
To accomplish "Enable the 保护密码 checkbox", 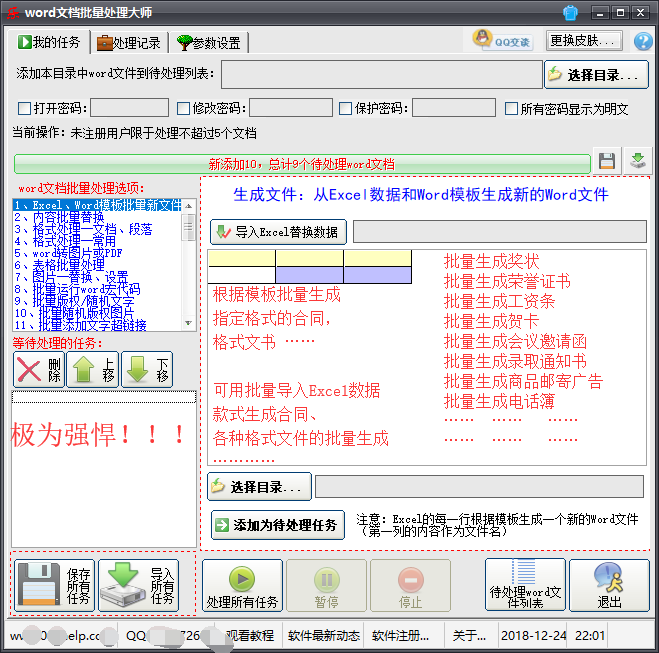I will click(345, 108).
